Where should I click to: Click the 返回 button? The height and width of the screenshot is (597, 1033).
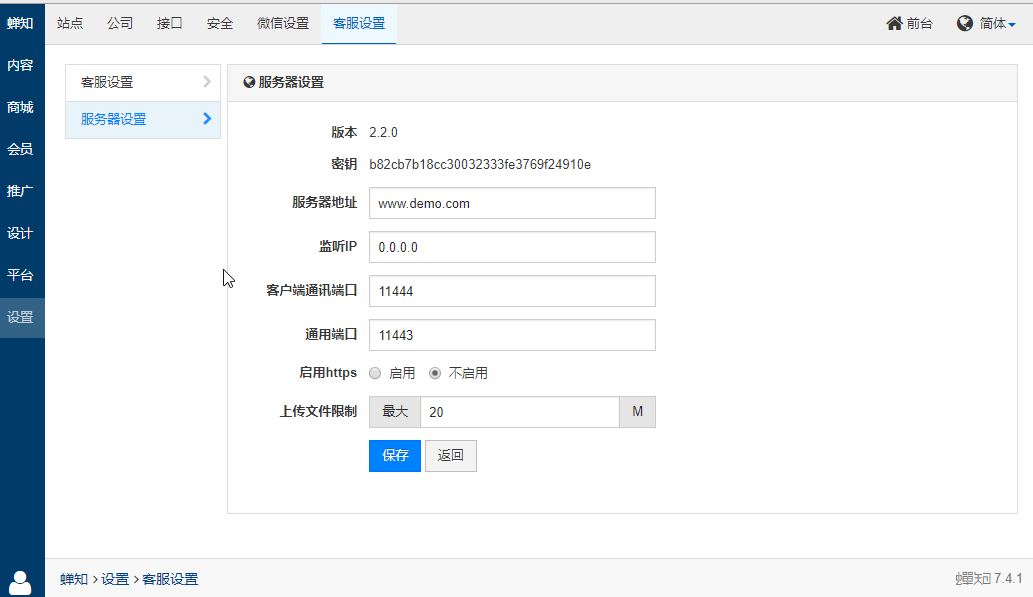[x=451, y=456]
